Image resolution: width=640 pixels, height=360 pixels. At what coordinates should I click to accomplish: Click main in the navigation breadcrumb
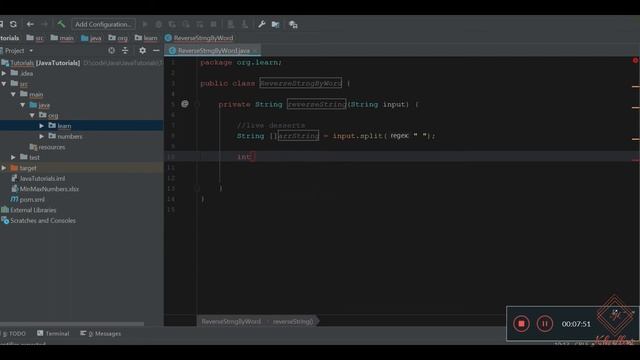[x=62, y=38]
